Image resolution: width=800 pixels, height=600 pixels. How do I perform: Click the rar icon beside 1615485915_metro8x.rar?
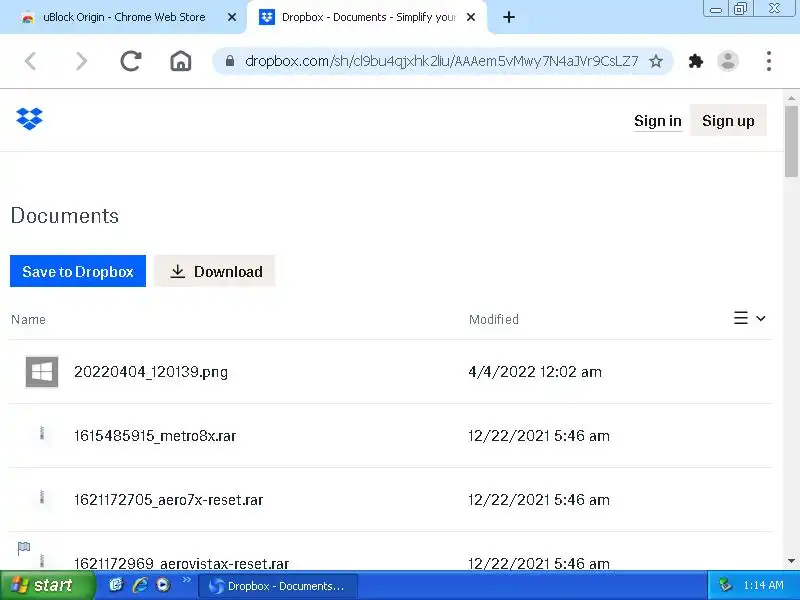tap(42, 434)
